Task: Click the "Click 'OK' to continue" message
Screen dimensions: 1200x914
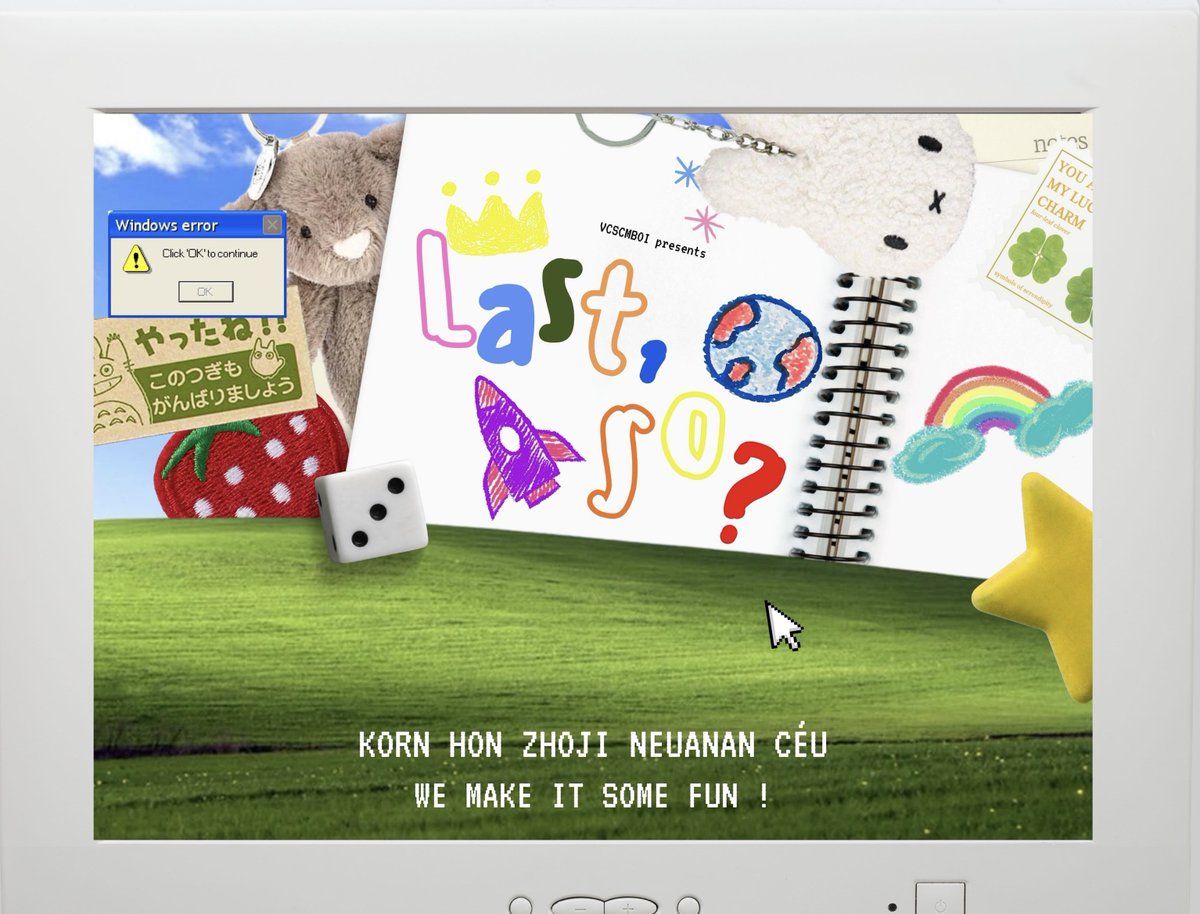Action: [210, 254]
